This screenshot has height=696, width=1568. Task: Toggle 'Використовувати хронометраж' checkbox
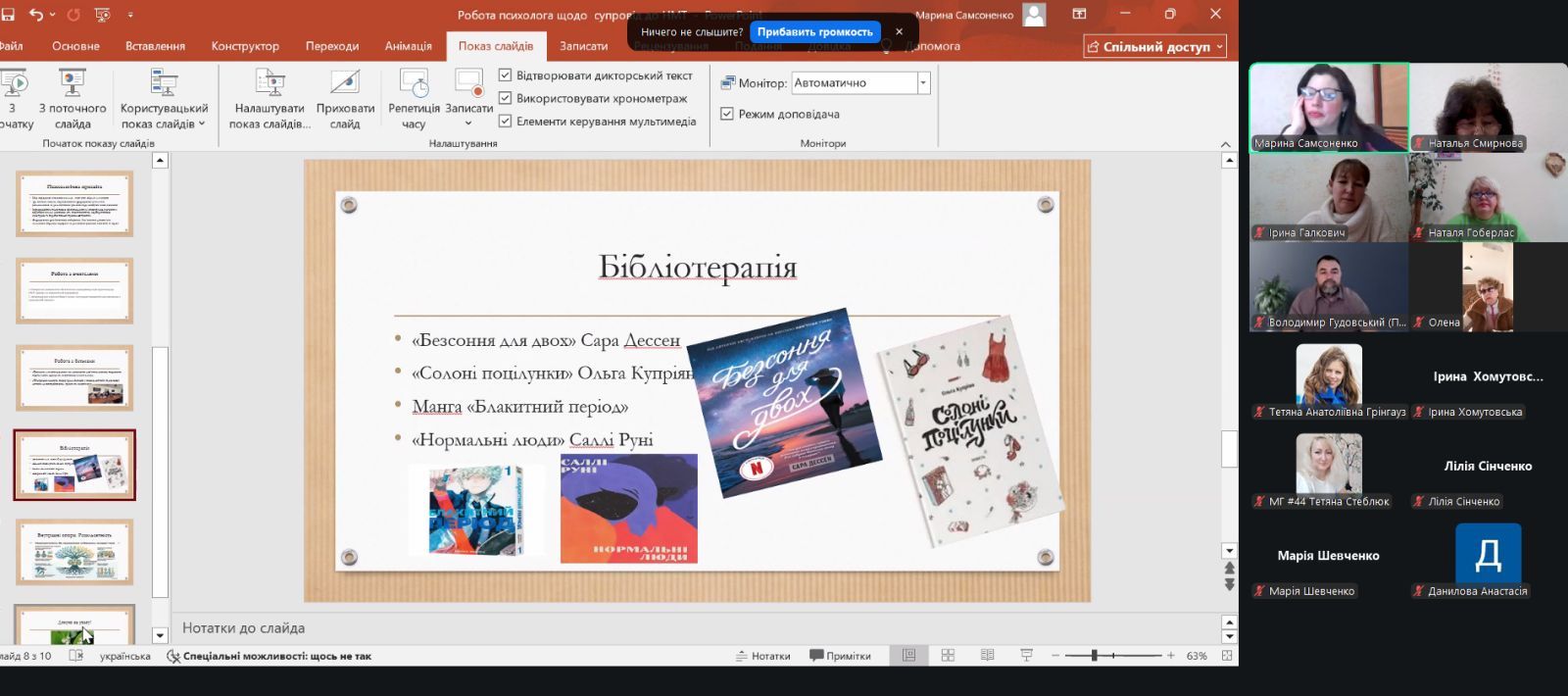click(x=506, y=98)
